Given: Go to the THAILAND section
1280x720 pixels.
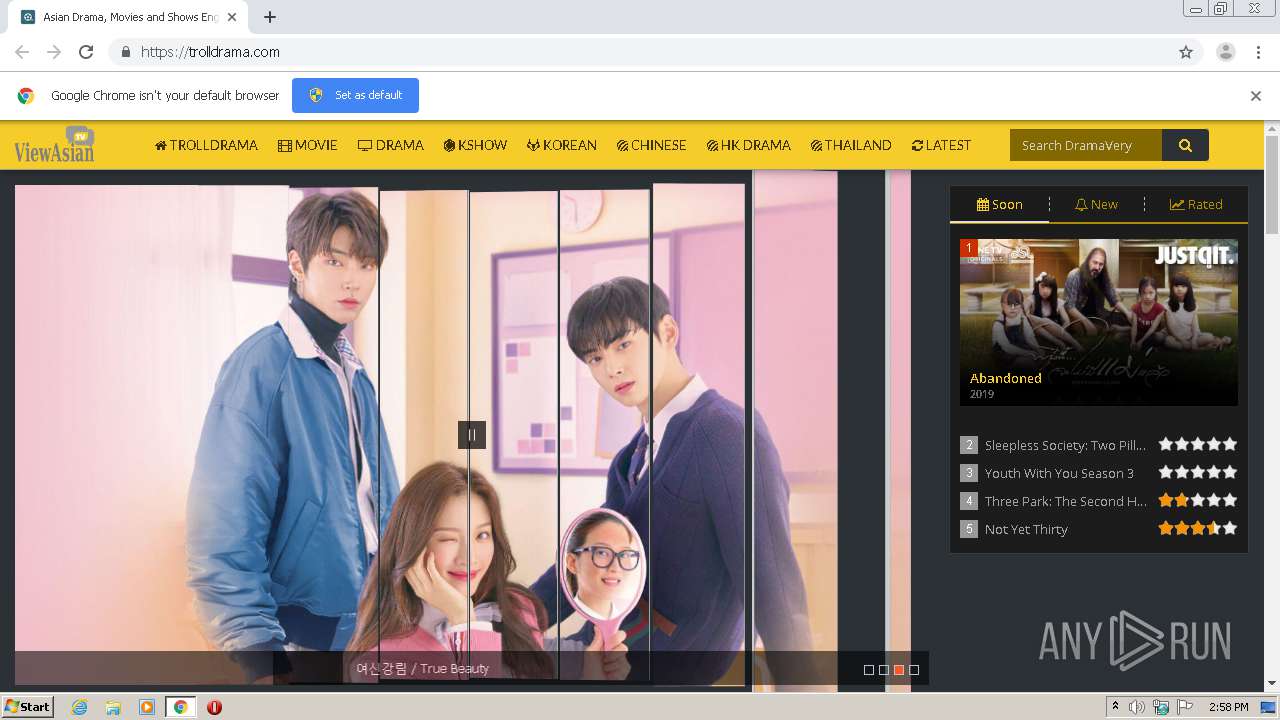Looking at the screenshot, I should tap(851, 146).
